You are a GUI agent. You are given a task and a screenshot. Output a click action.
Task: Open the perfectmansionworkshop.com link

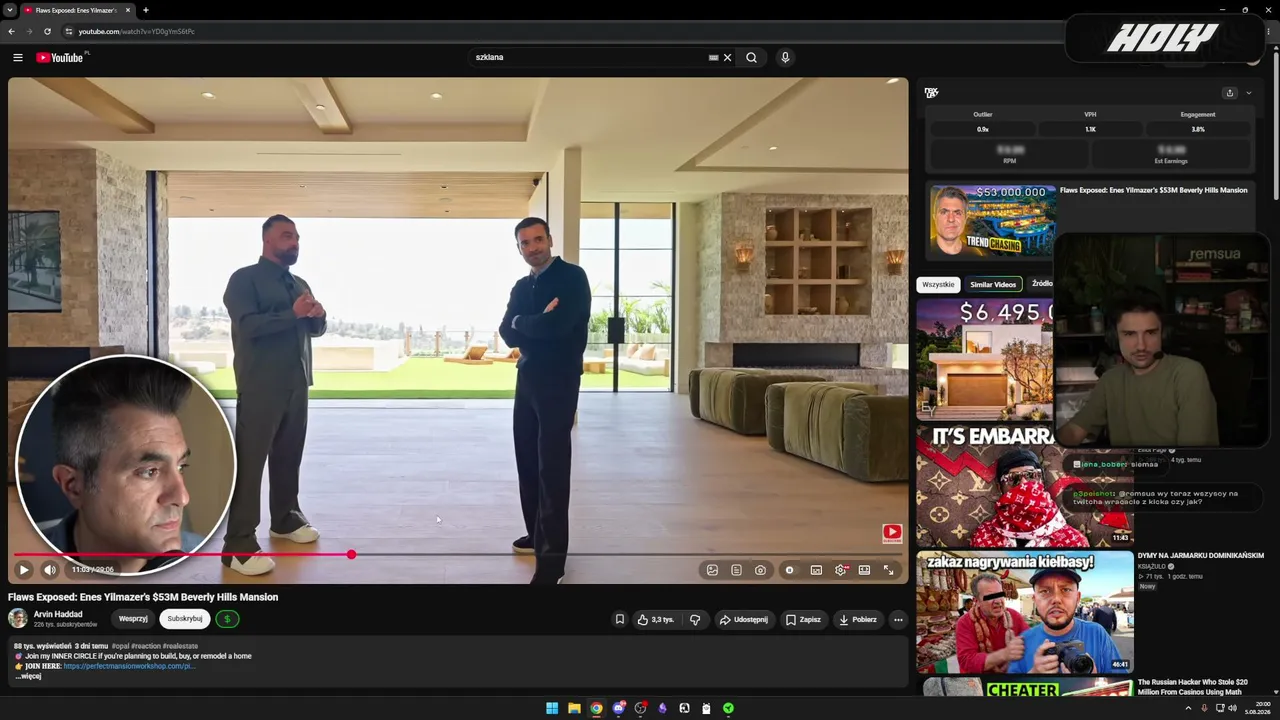[128, 666]
